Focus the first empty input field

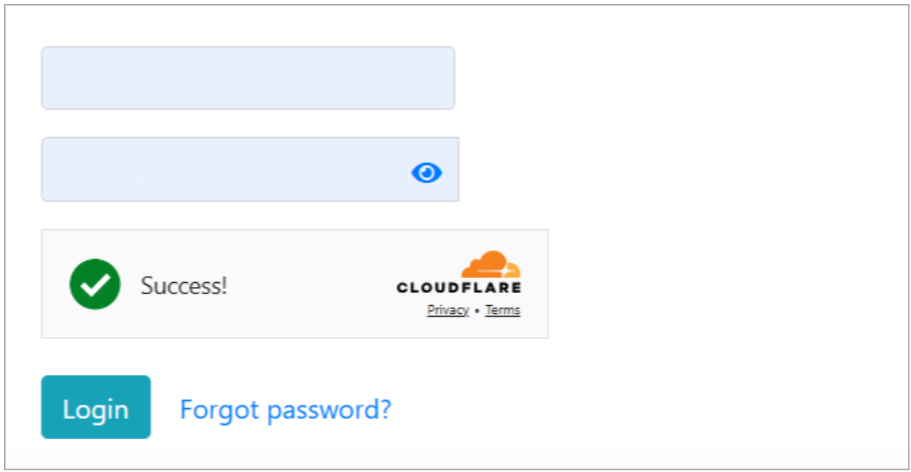(247, 78)
